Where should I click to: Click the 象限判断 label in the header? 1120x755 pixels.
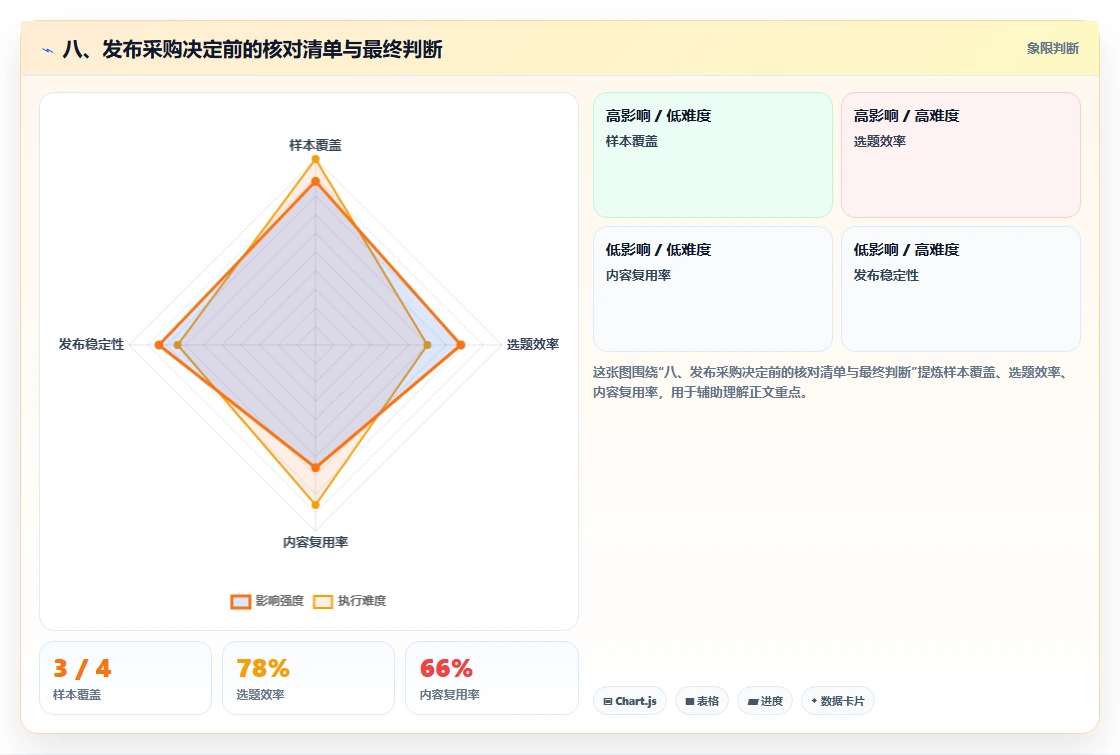tap(1052, 49)
